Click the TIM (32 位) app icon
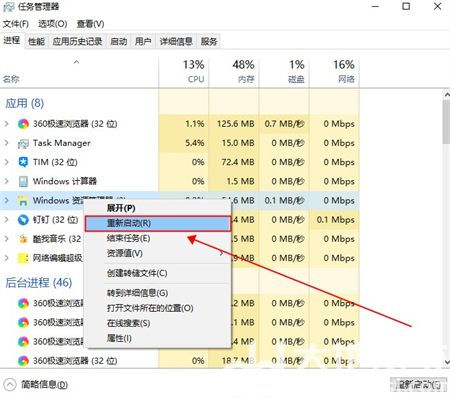Screen dimensions: 450x398 [x=23, y=162]
